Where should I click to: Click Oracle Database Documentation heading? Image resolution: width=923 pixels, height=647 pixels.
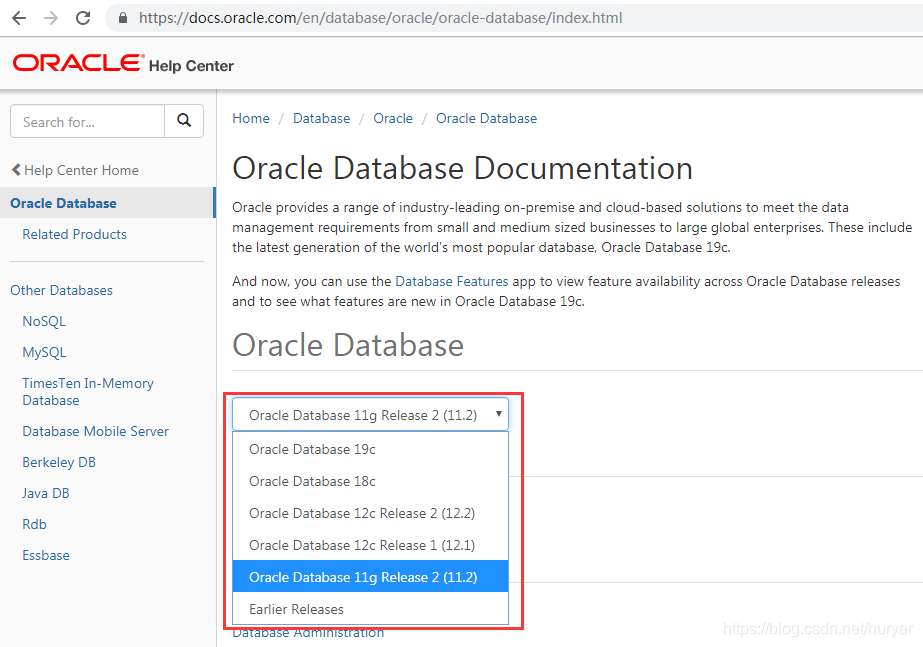462,168
